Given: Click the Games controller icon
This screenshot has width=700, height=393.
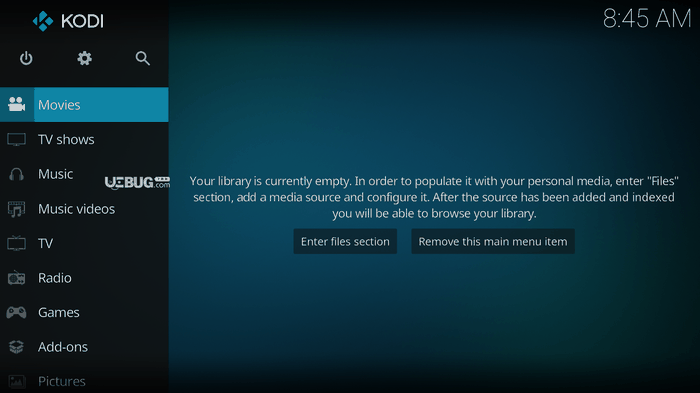Looking at the screenshot, I should (17, 312).
